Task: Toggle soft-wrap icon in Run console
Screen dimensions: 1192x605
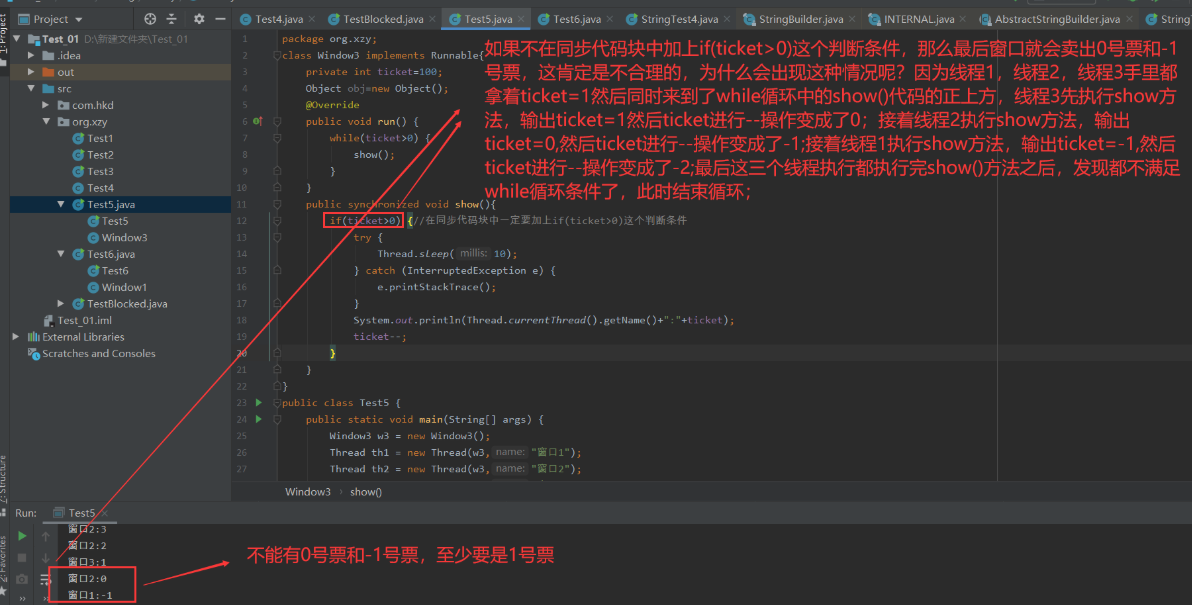Action: tap(45, 580)
